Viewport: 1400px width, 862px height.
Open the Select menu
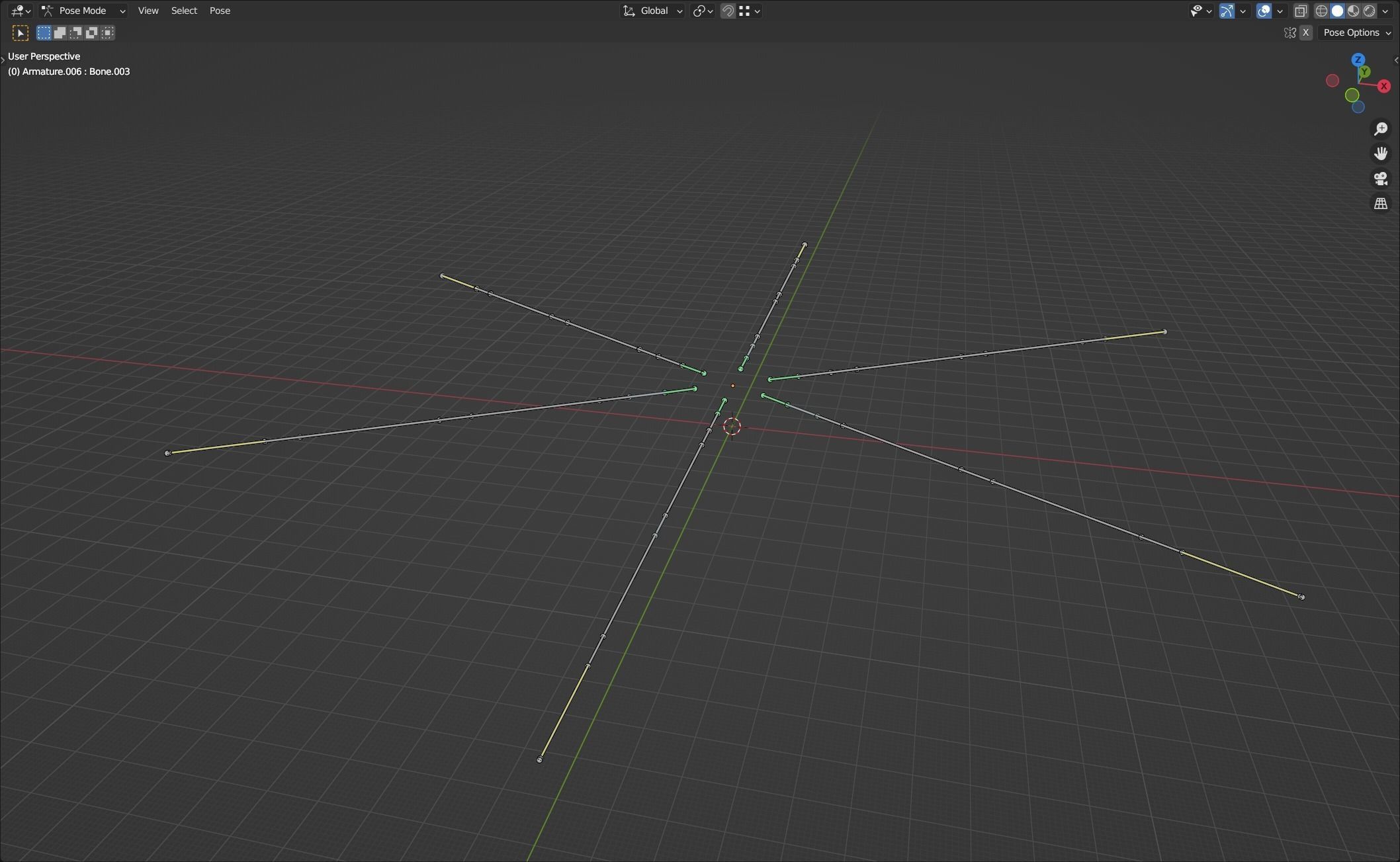click(184, 11)
